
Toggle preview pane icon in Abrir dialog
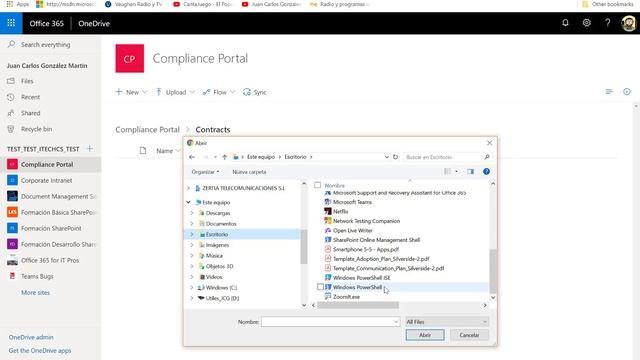470,172
